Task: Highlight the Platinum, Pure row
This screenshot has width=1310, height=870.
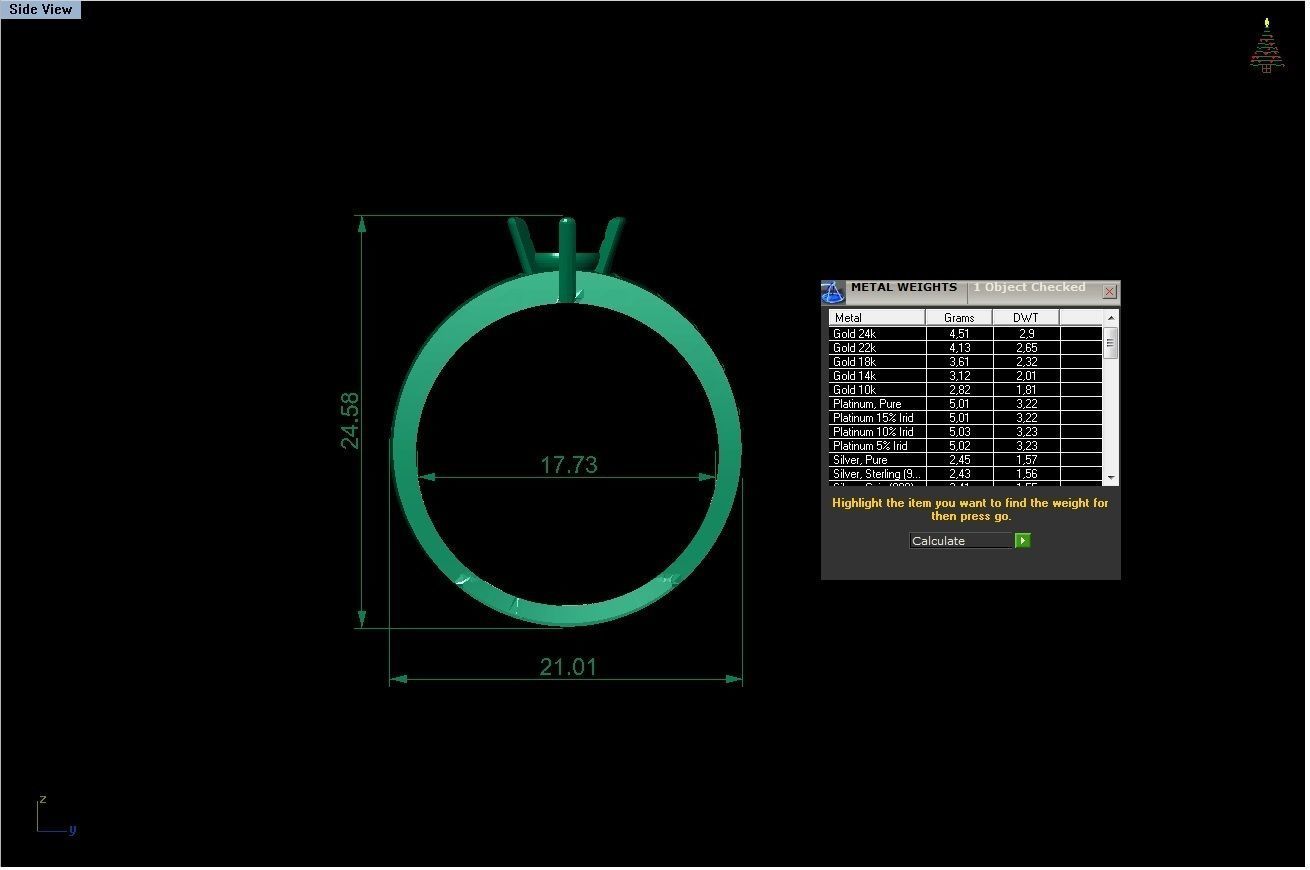Action: click(x=965, y=404)
